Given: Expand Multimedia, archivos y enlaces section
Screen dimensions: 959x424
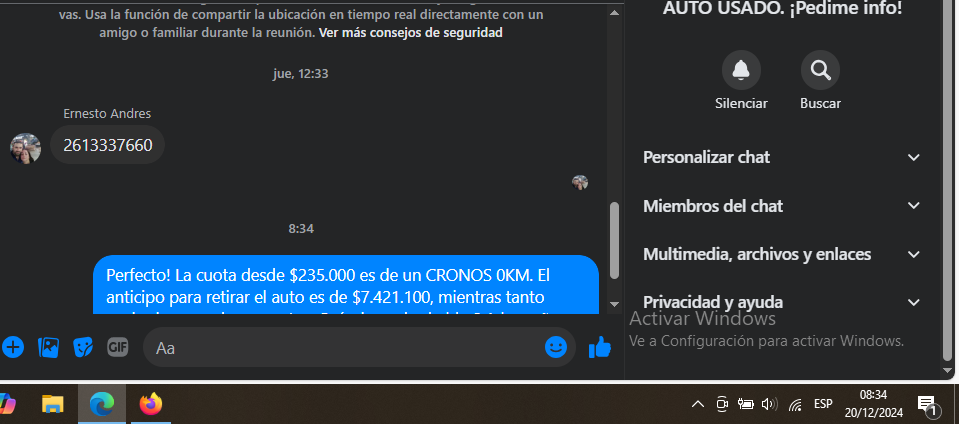Looking at the screenshot, I should pos(782,254).
